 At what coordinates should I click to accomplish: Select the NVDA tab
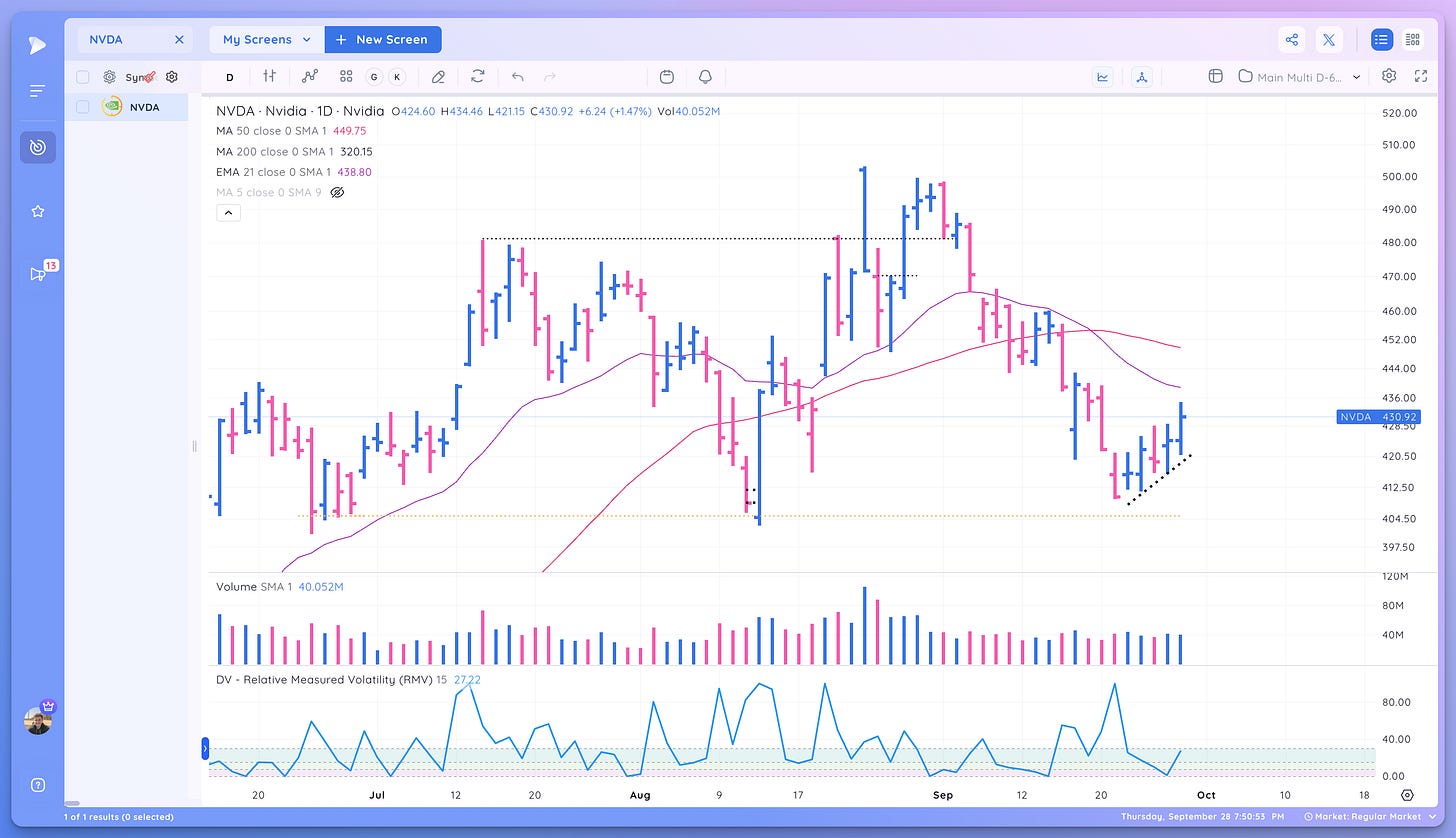[133, 40]
